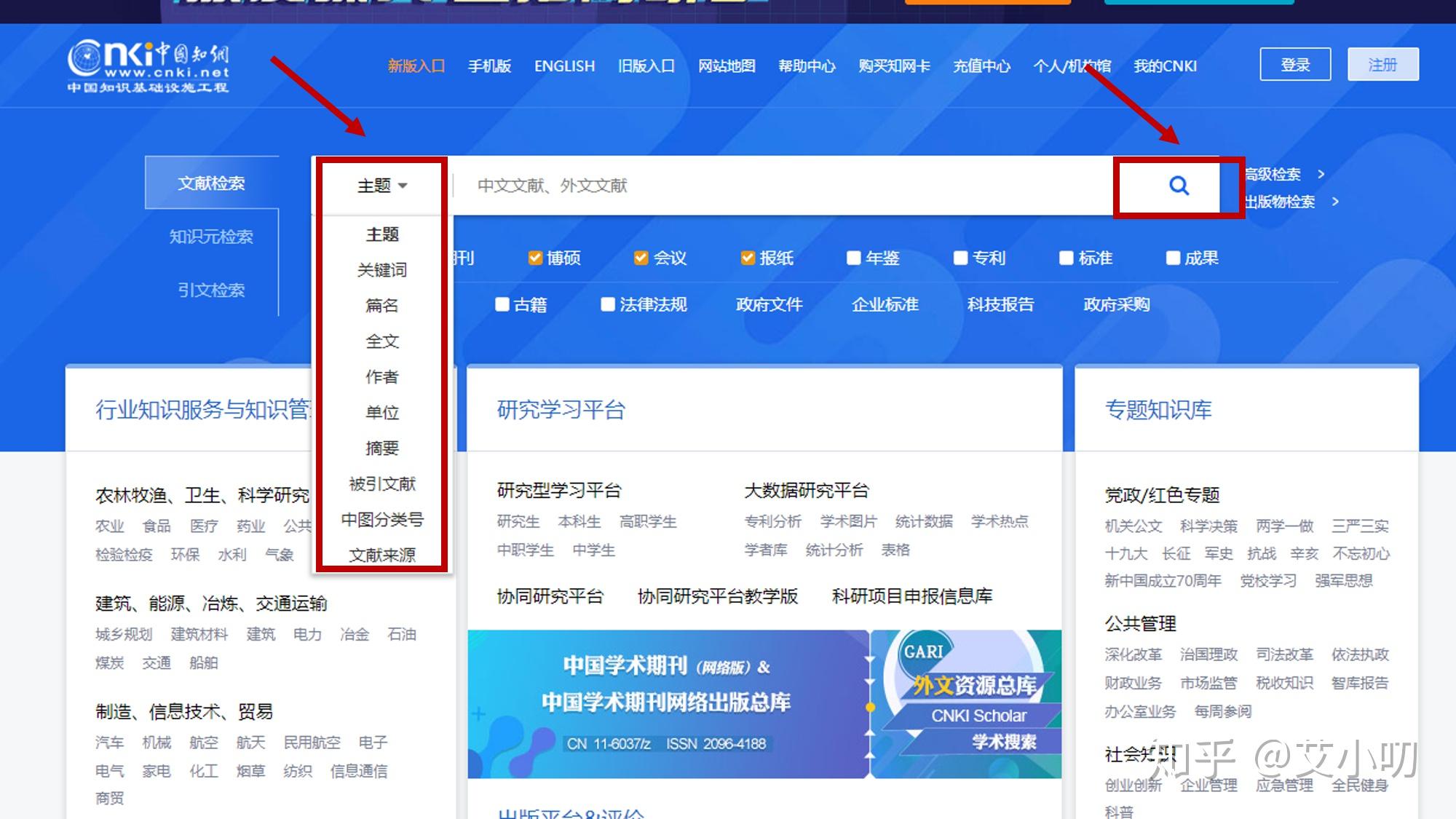
Task: Click the 中国学术期刊网络出版总库 banner
Action: coord(668,704)
